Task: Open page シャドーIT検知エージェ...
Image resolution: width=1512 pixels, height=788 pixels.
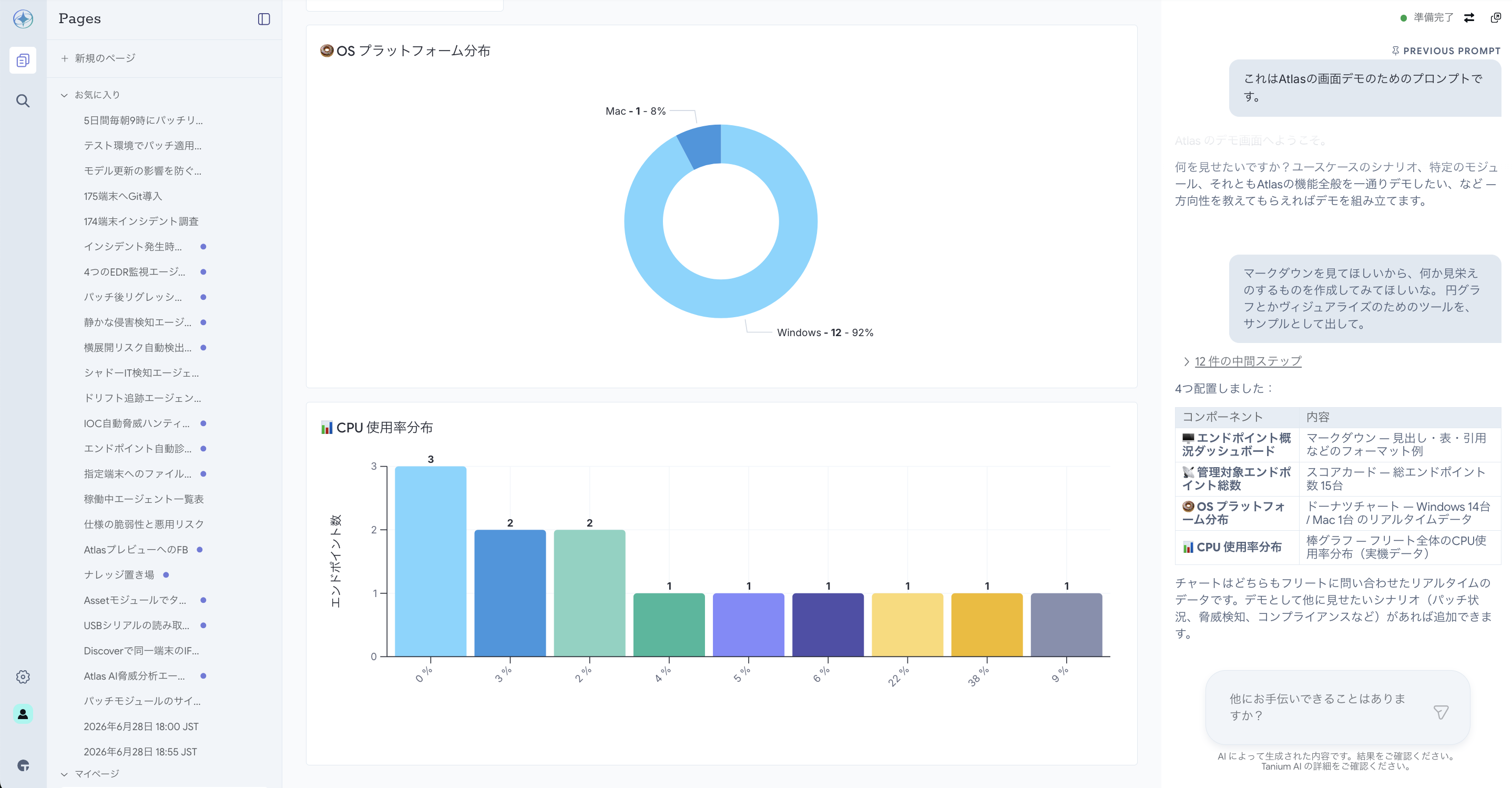Action: pyautogui.click(x=141, y=373)
